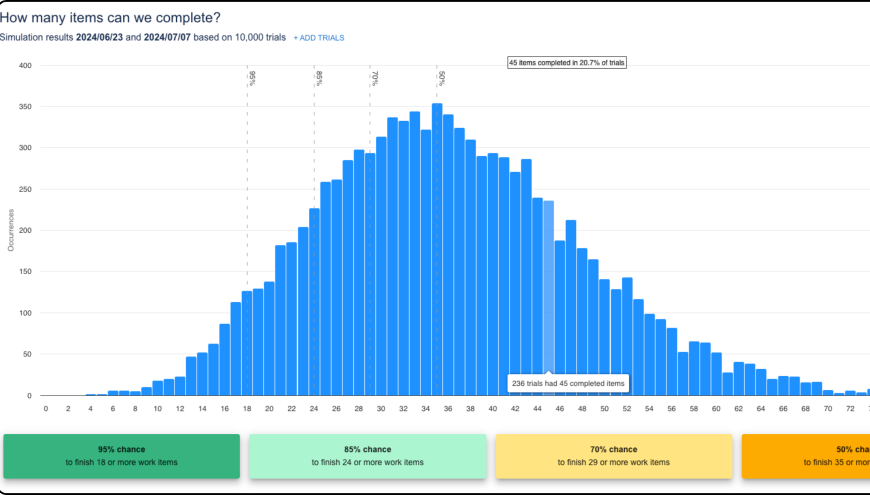The image size is (870, 495).
Task: Click the 95% percentile marker label
Action: tap(252, 78)
